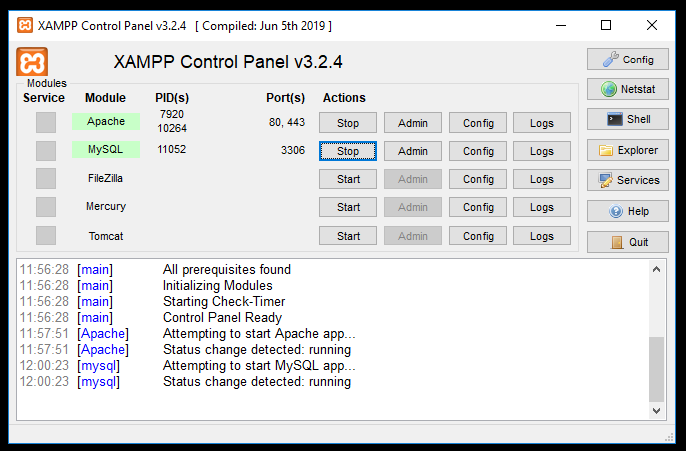Click the 'Control Panel Ready' log line
Viewport: 686px width, 451px height.
click(222, 317)
